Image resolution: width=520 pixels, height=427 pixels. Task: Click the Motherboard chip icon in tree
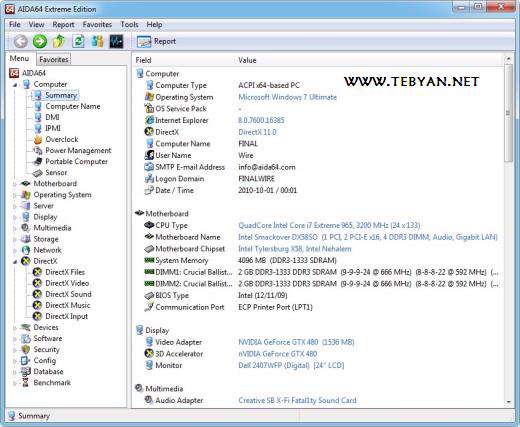coord(26,184)
